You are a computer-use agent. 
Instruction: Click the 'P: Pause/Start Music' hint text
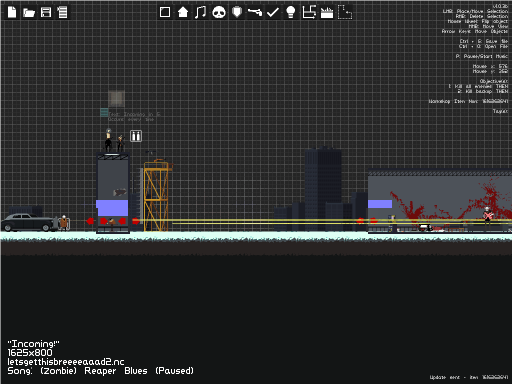[x=482, y=56]
